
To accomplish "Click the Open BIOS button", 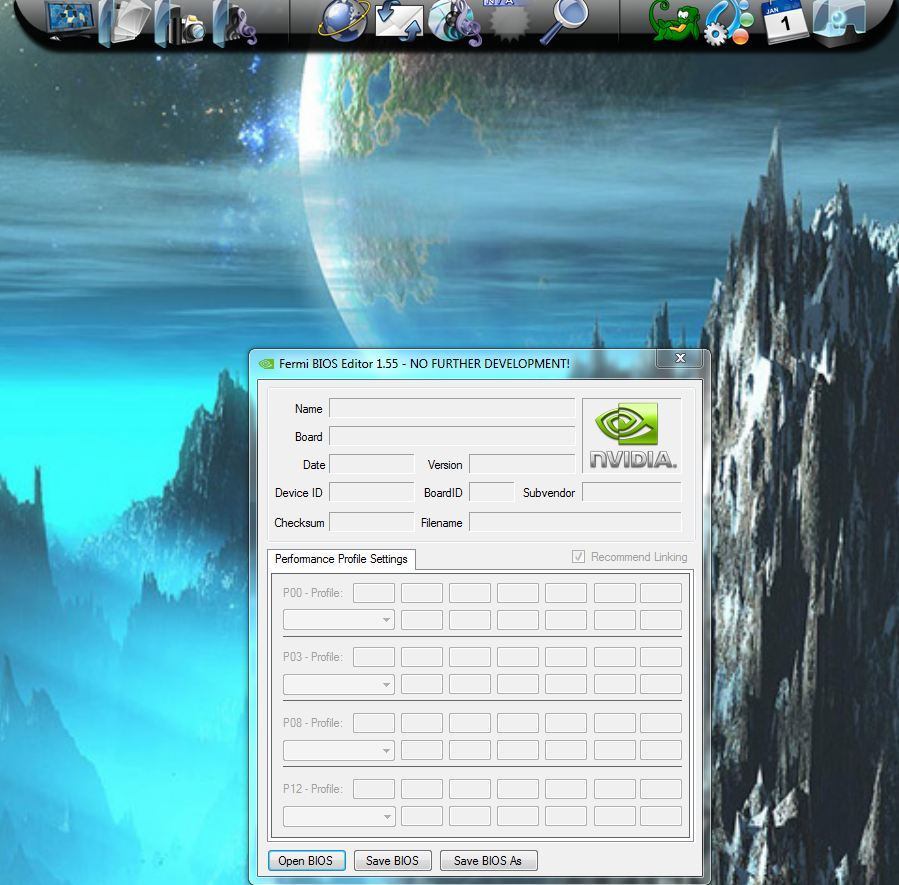I will (306, 860).
